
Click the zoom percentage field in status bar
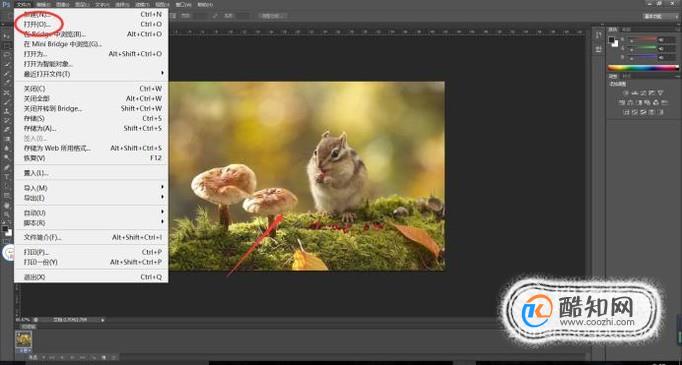point(23,320)
